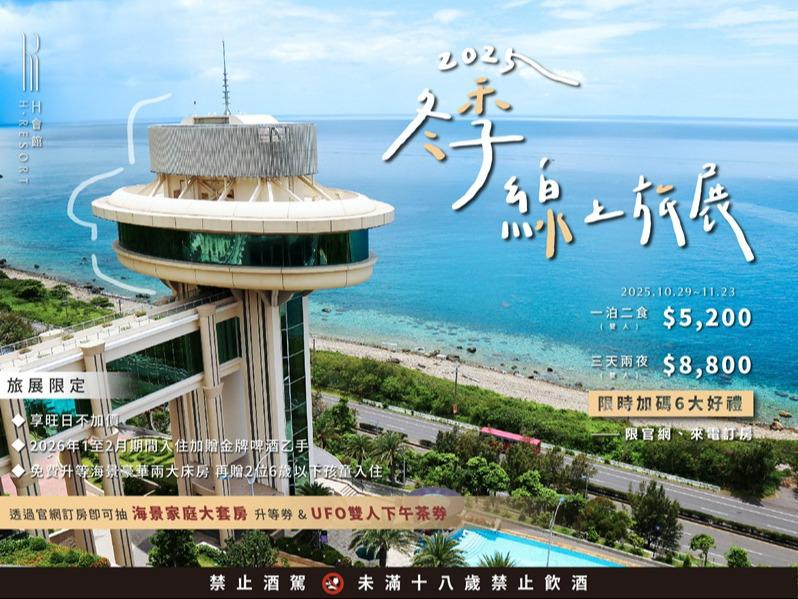Click the red bus on the coastal road

click(510, 437)
